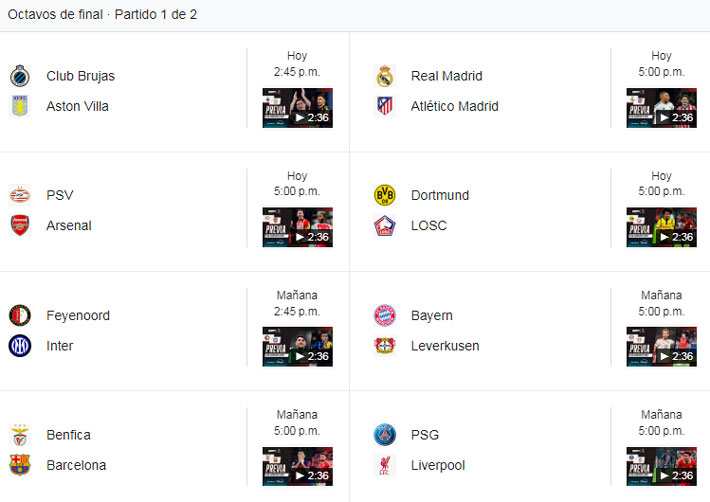Click the Real Madrid crest icon
The width and height of the screenshot is (710, 502).
(x=385, y=76)
